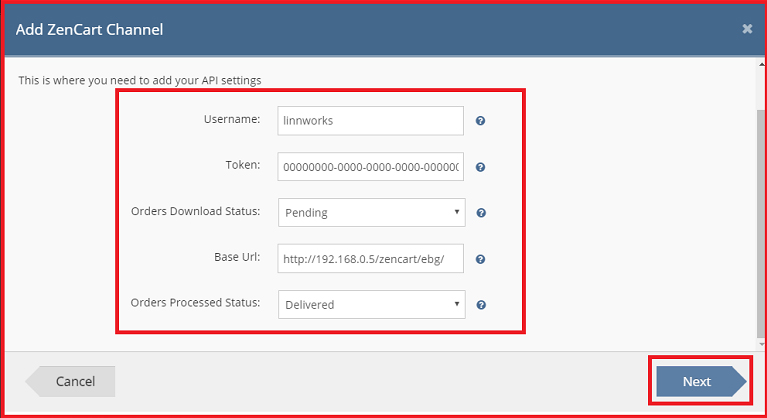The image size is (767, 418).
Task: Open Orders Download Status dropdown
Action: (372, 212)
